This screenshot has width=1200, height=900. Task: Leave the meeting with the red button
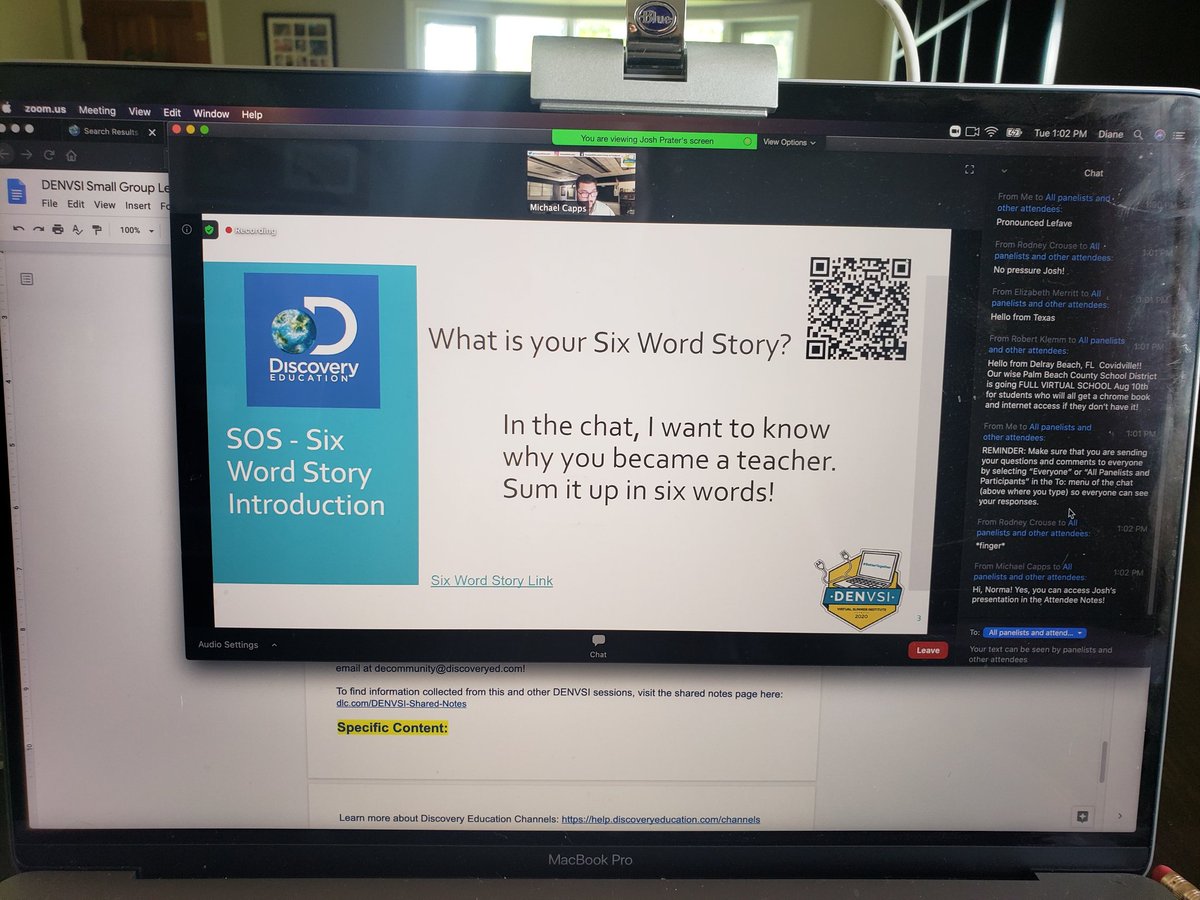[x=928, y=650]
